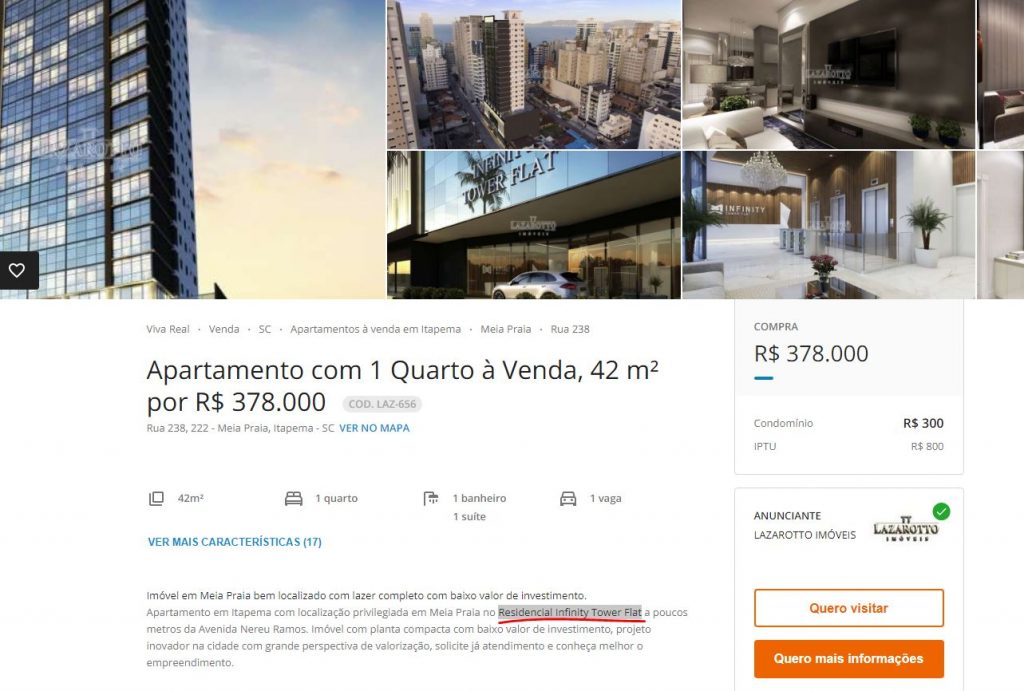The image size is (1024, 691).
Task: Click the shower icon for 1 banheiro
Action: (431, 498)
